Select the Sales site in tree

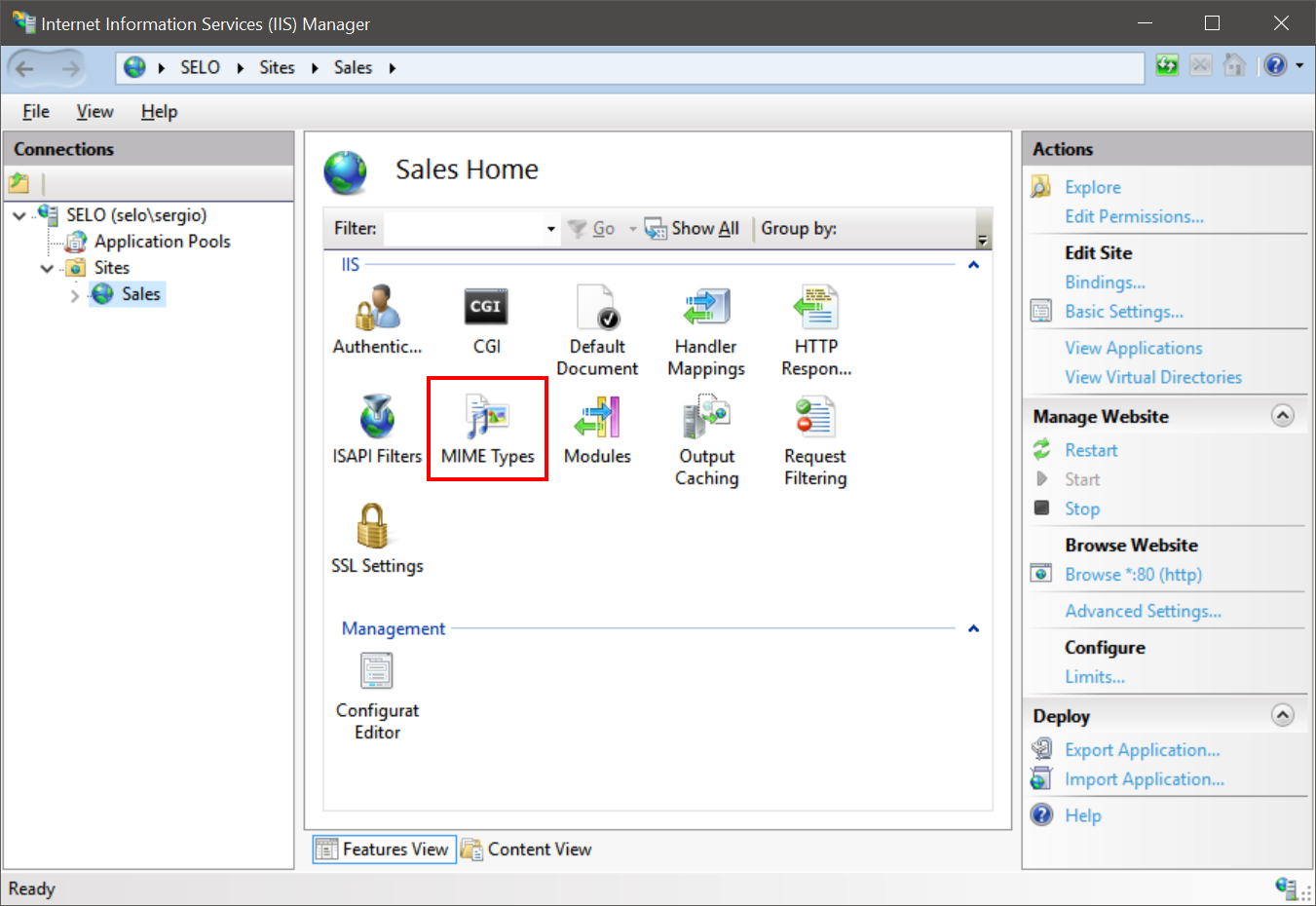pos(140,294)
